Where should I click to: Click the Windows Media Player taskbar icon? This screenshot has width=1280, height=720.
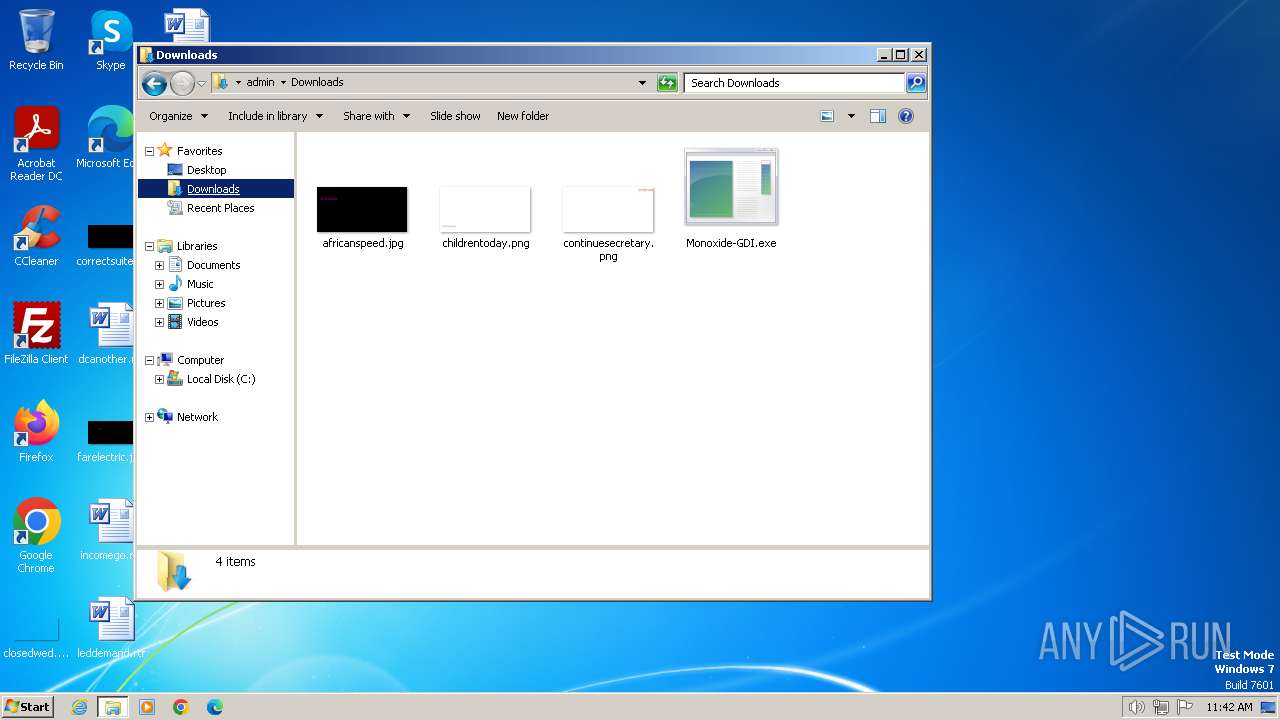click(147, 707)
